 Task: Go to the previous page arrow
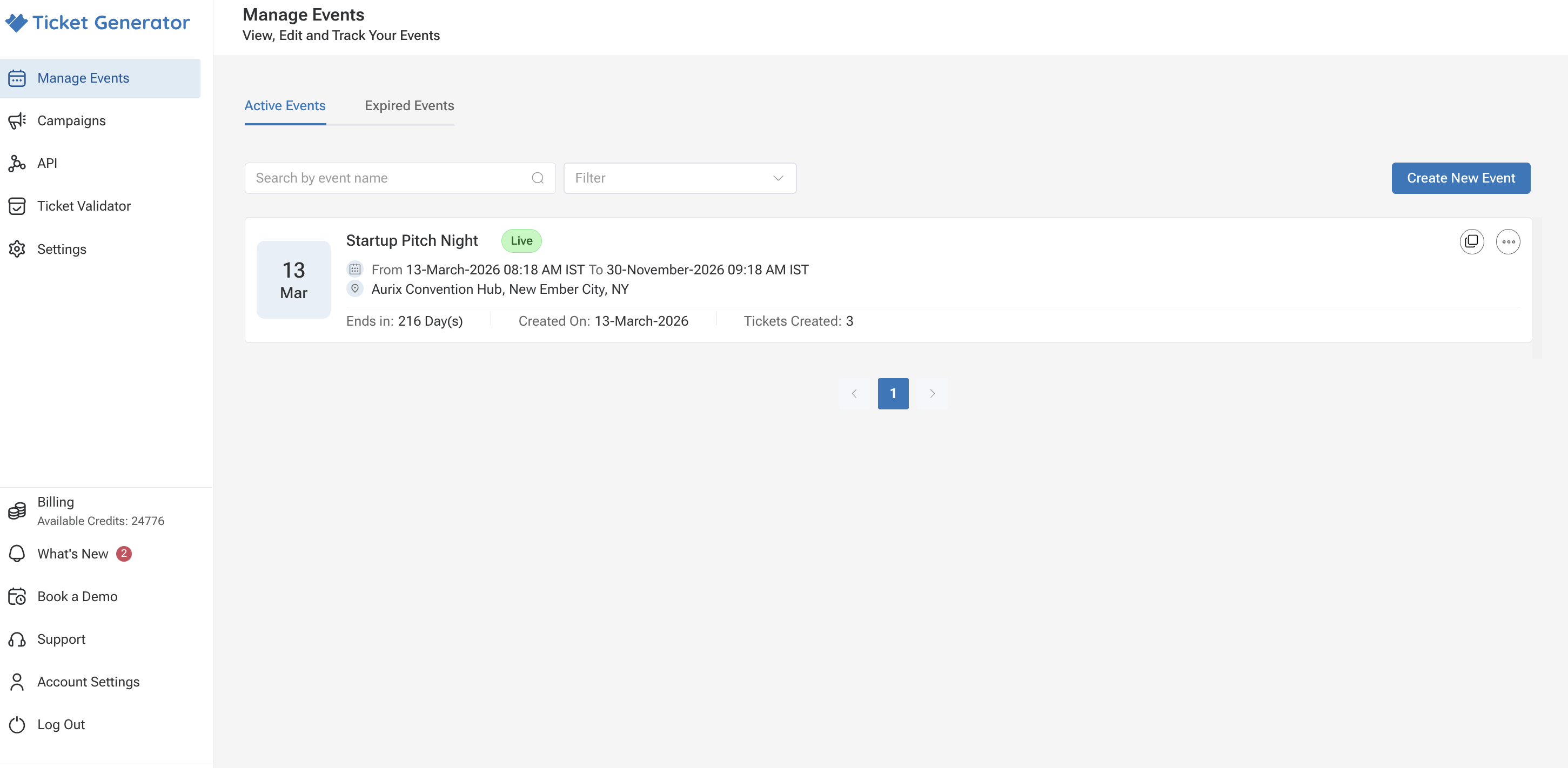pos(854,393)
